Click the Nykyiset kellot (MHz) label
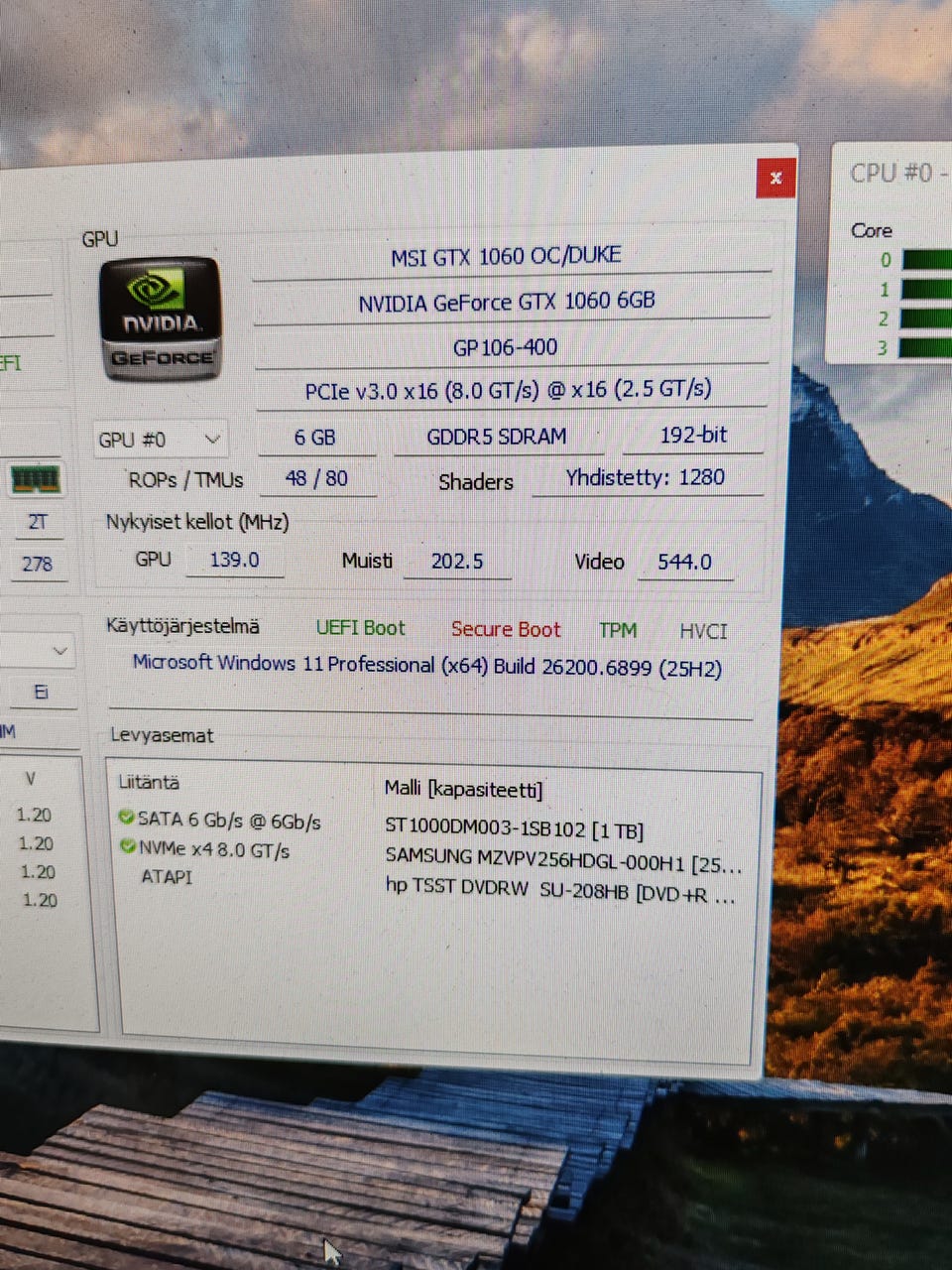The height and width of the screenshot is (1270, 952). [x=197, y=523]
